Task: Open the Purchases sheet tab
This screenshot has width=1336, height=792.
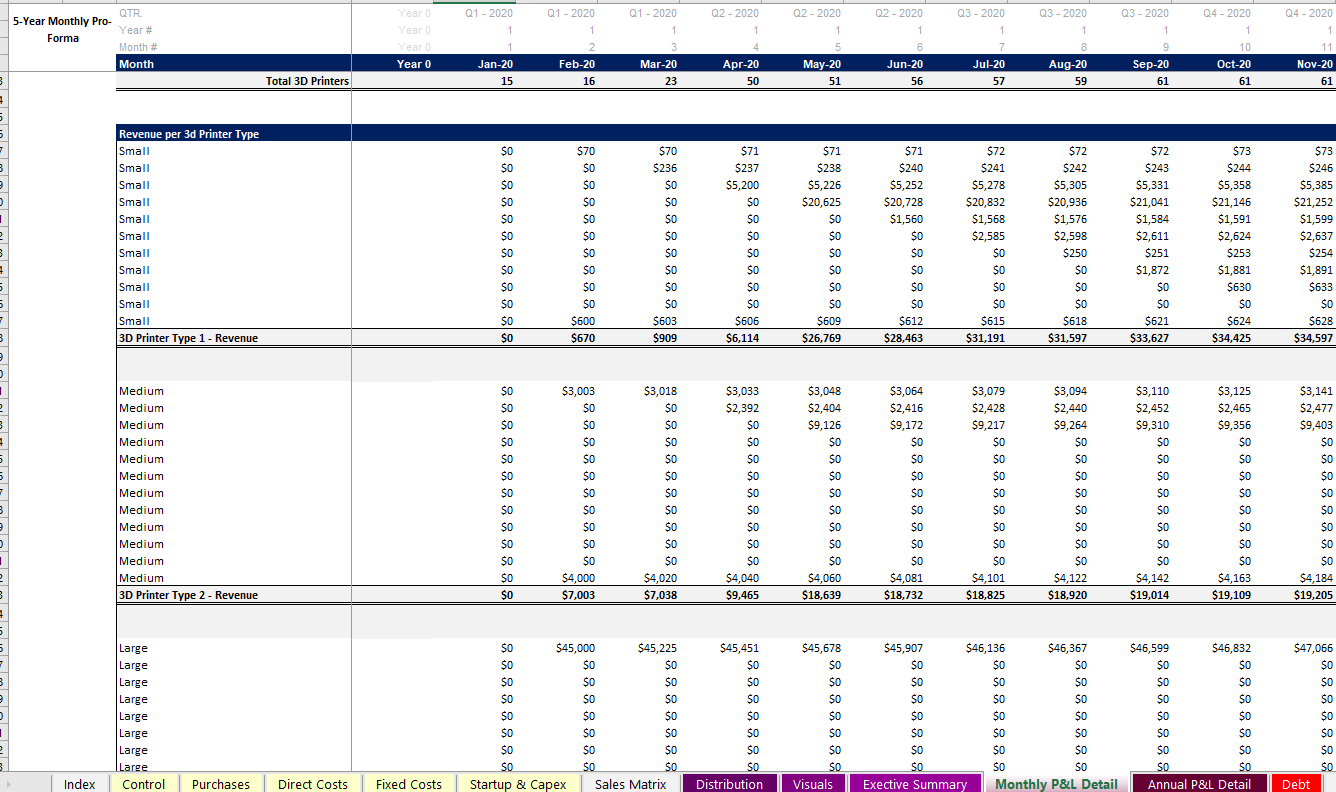Action: coord(220,784)
